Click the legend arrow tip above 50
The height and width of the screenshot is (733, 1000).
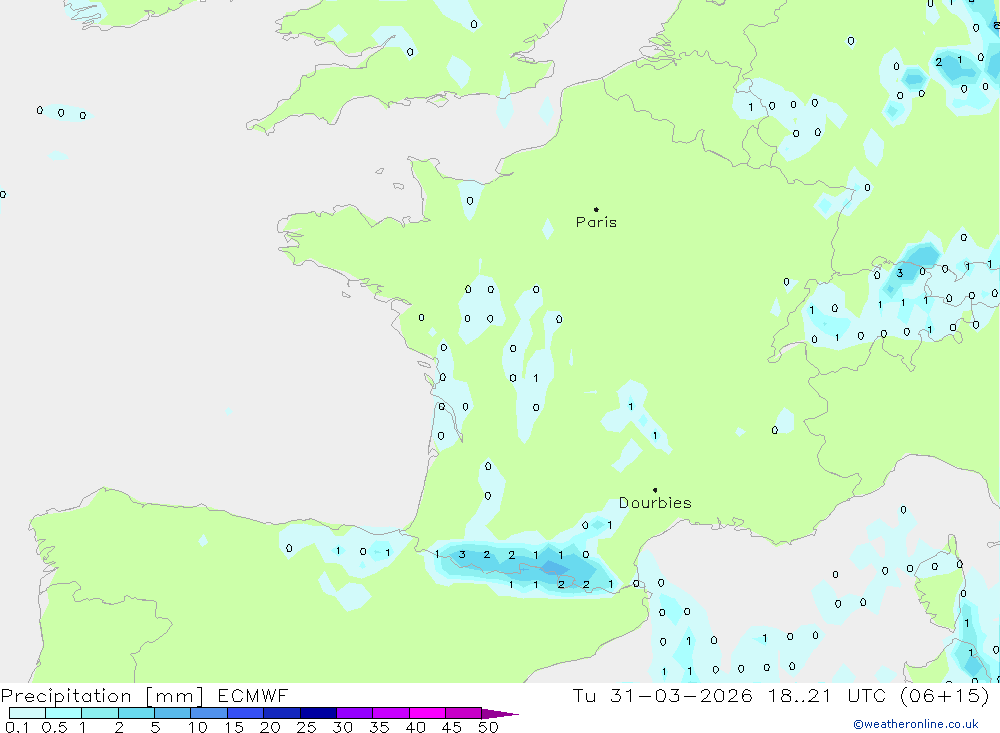(500, 714)
